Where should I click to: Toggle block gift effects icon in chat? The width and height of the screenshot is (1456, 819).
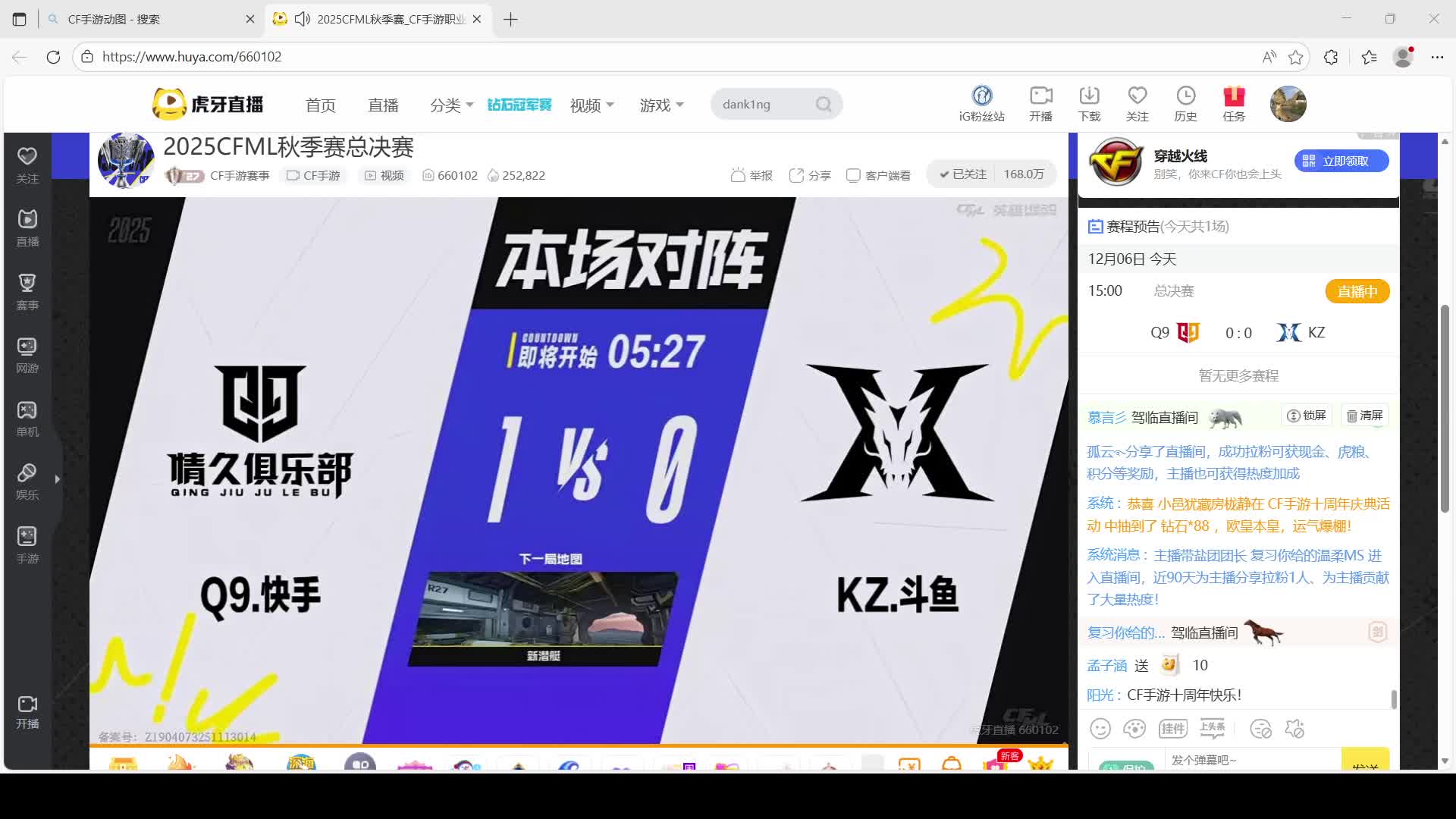1294,730
